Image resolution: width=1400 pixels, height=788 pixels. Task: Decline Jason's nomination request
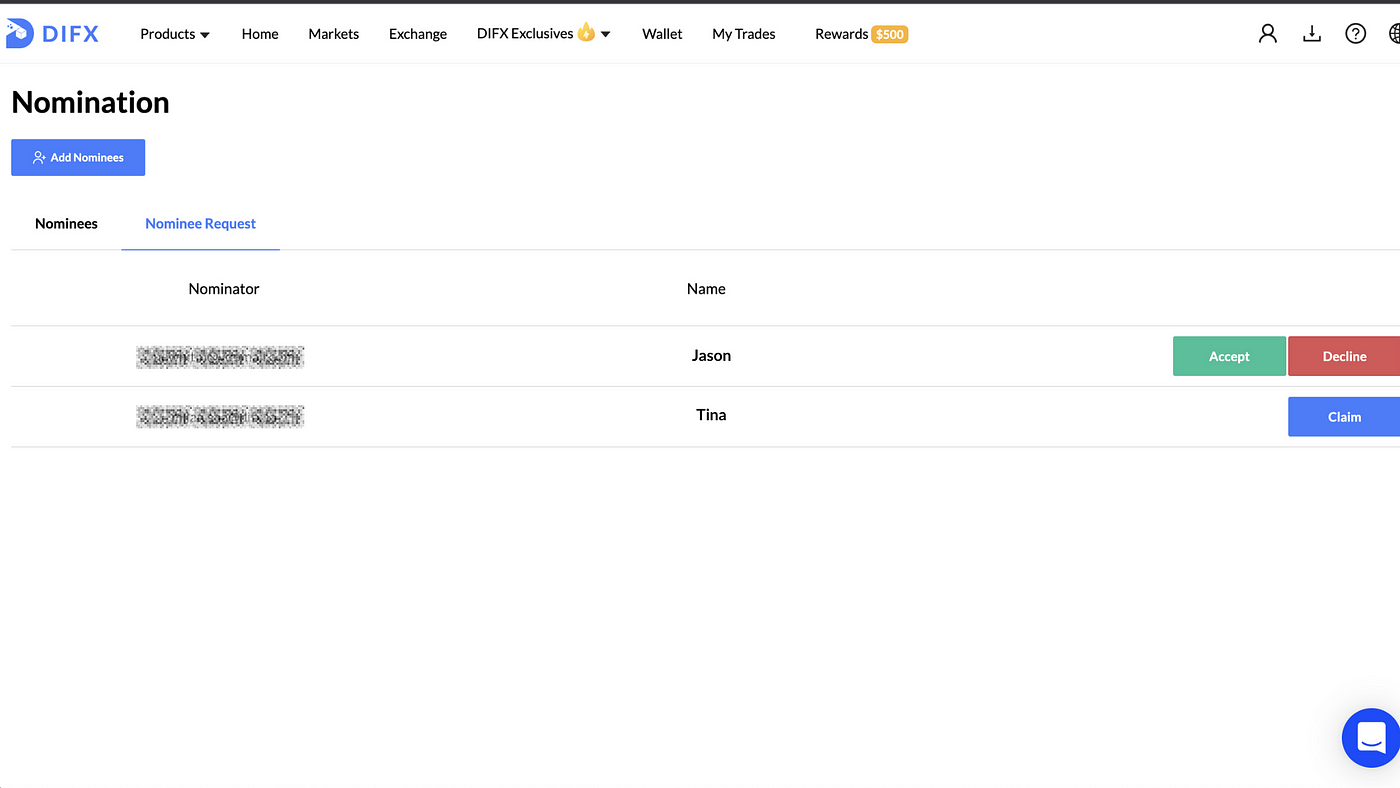1344,356
